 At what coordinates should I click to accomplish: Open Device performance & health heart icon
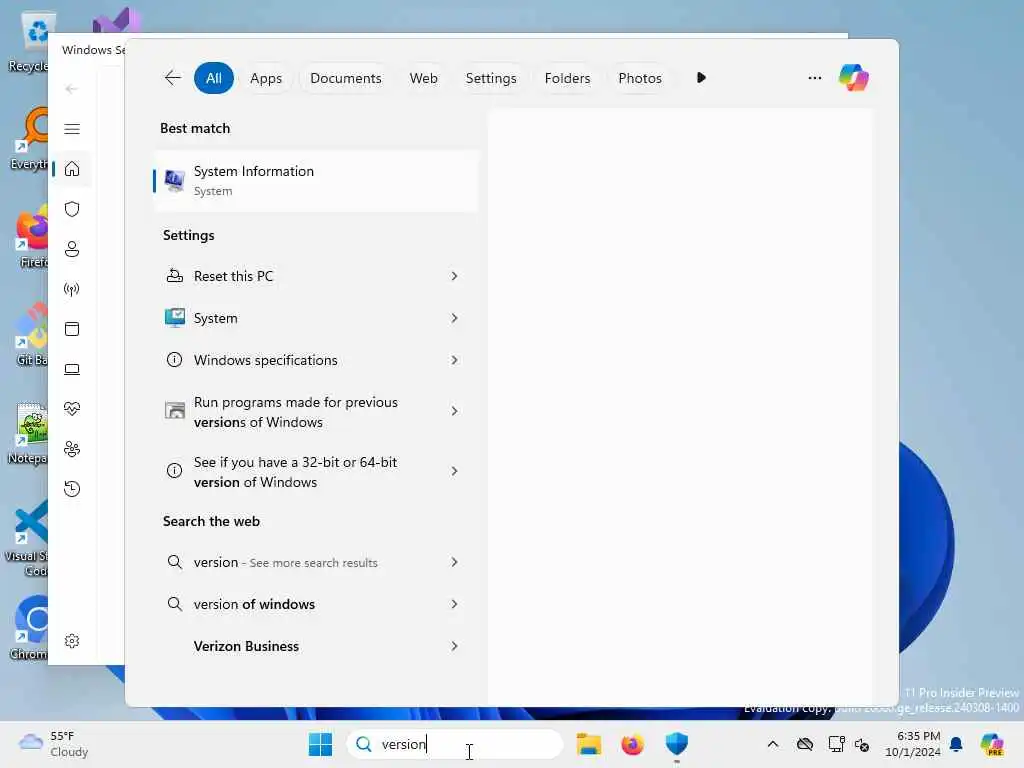(x=72, y=409)
